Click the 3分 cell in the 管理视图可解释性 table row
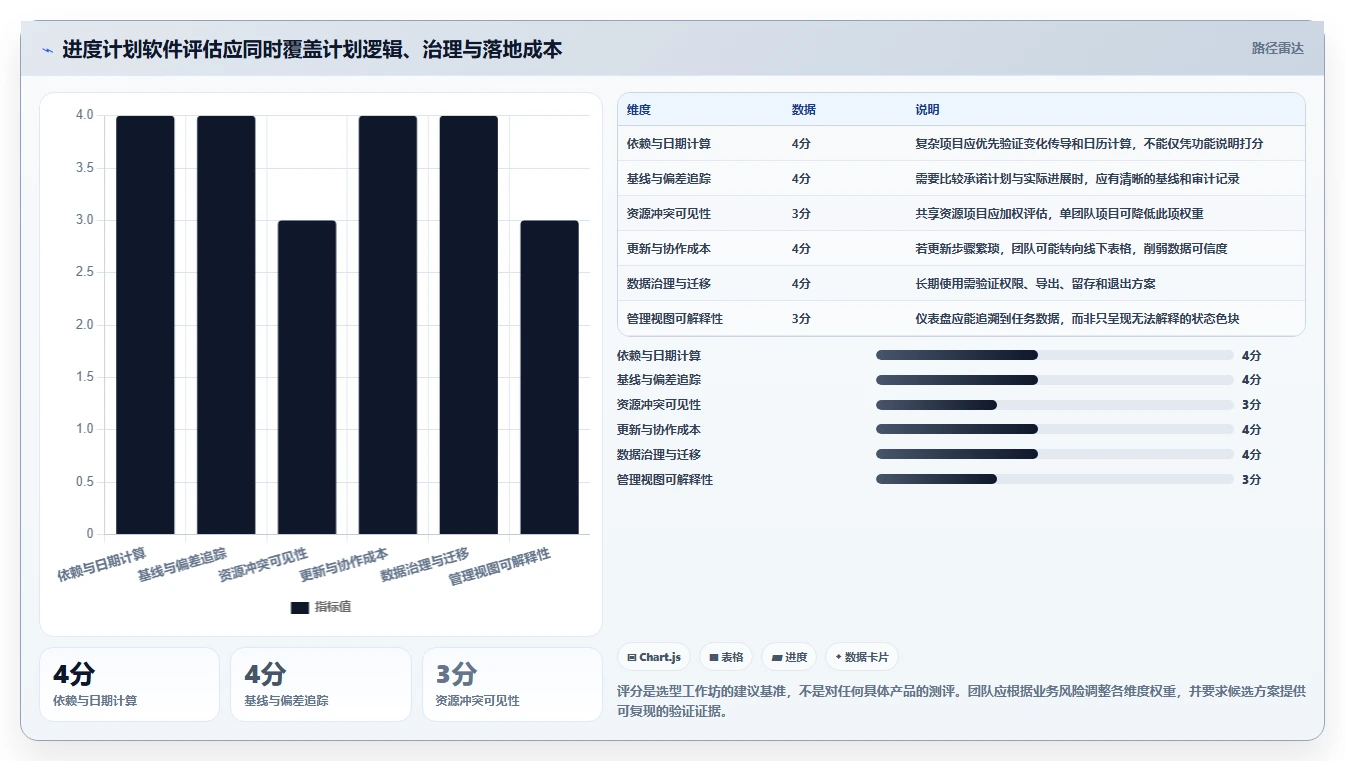Image resolution: width=1345 pixels, height=761 pixels. point(801,318)
